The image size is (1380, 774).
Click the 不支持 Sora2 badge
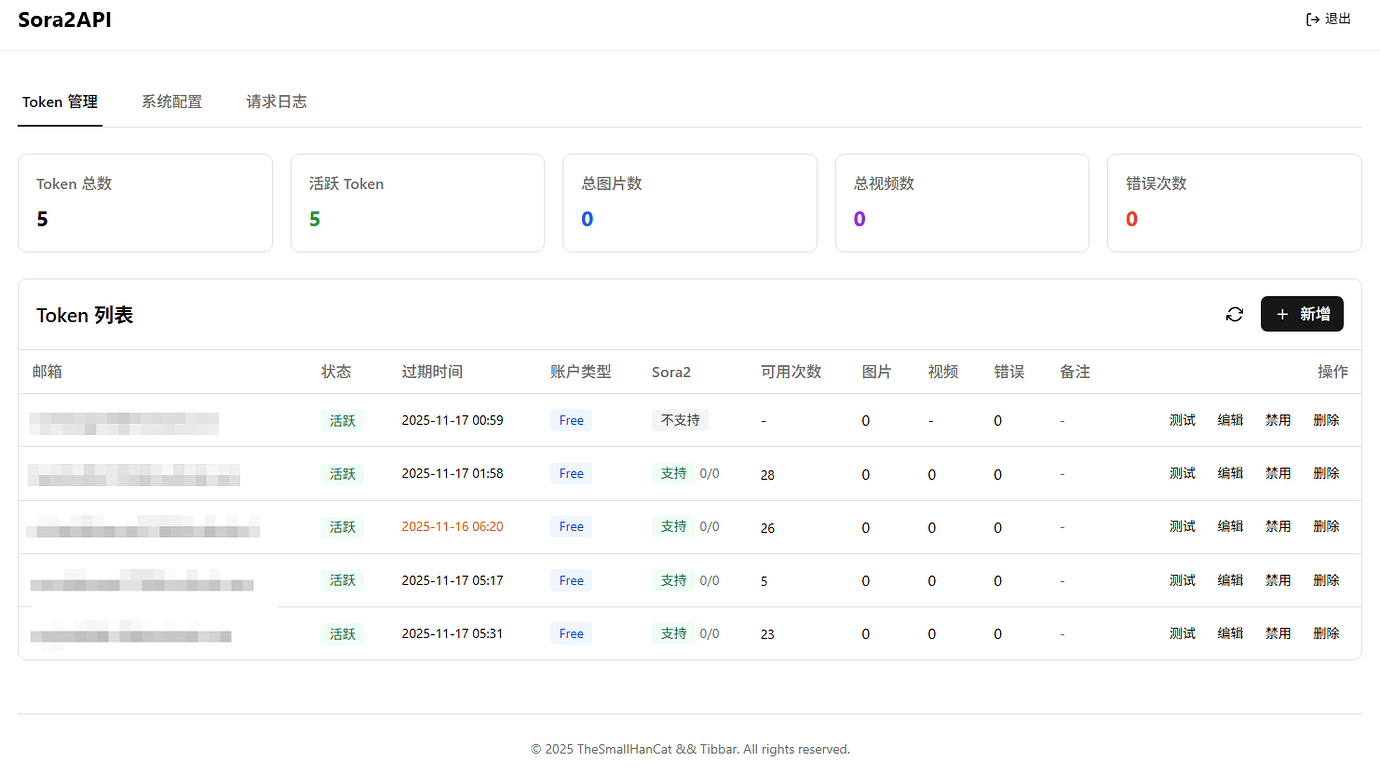(680, 420)
